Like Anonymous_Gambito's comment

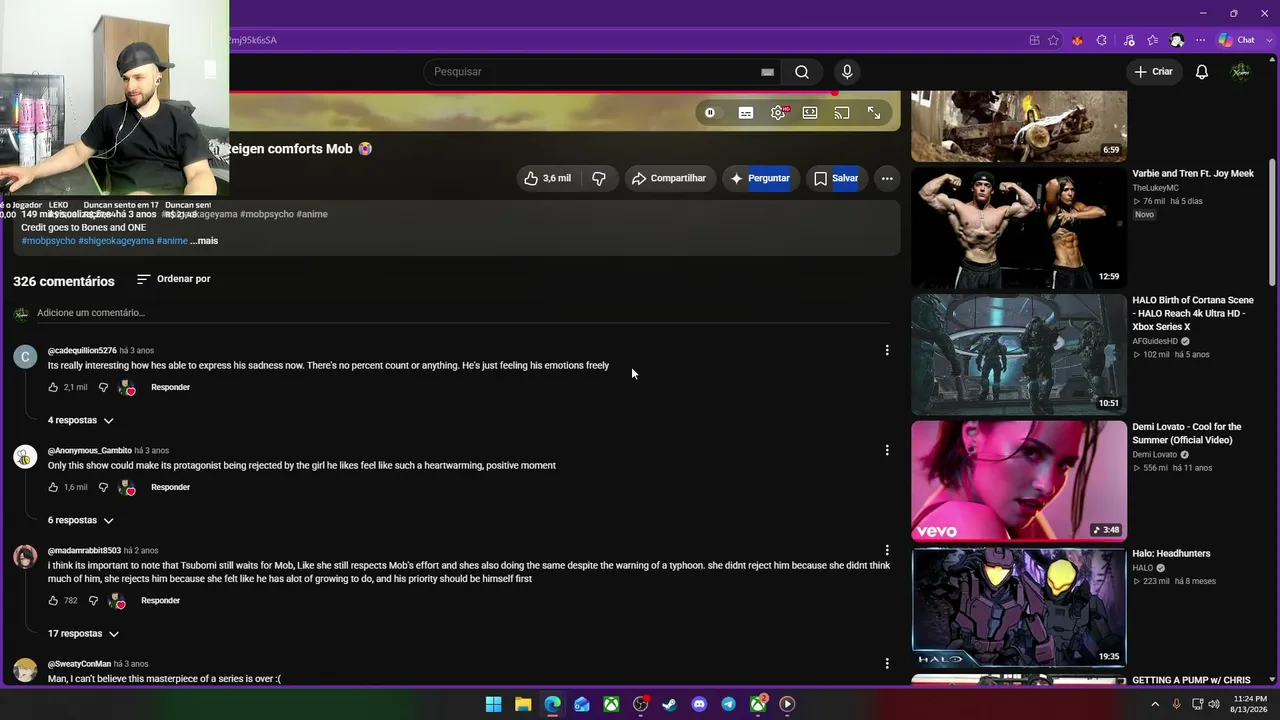(x=54, y=487)
